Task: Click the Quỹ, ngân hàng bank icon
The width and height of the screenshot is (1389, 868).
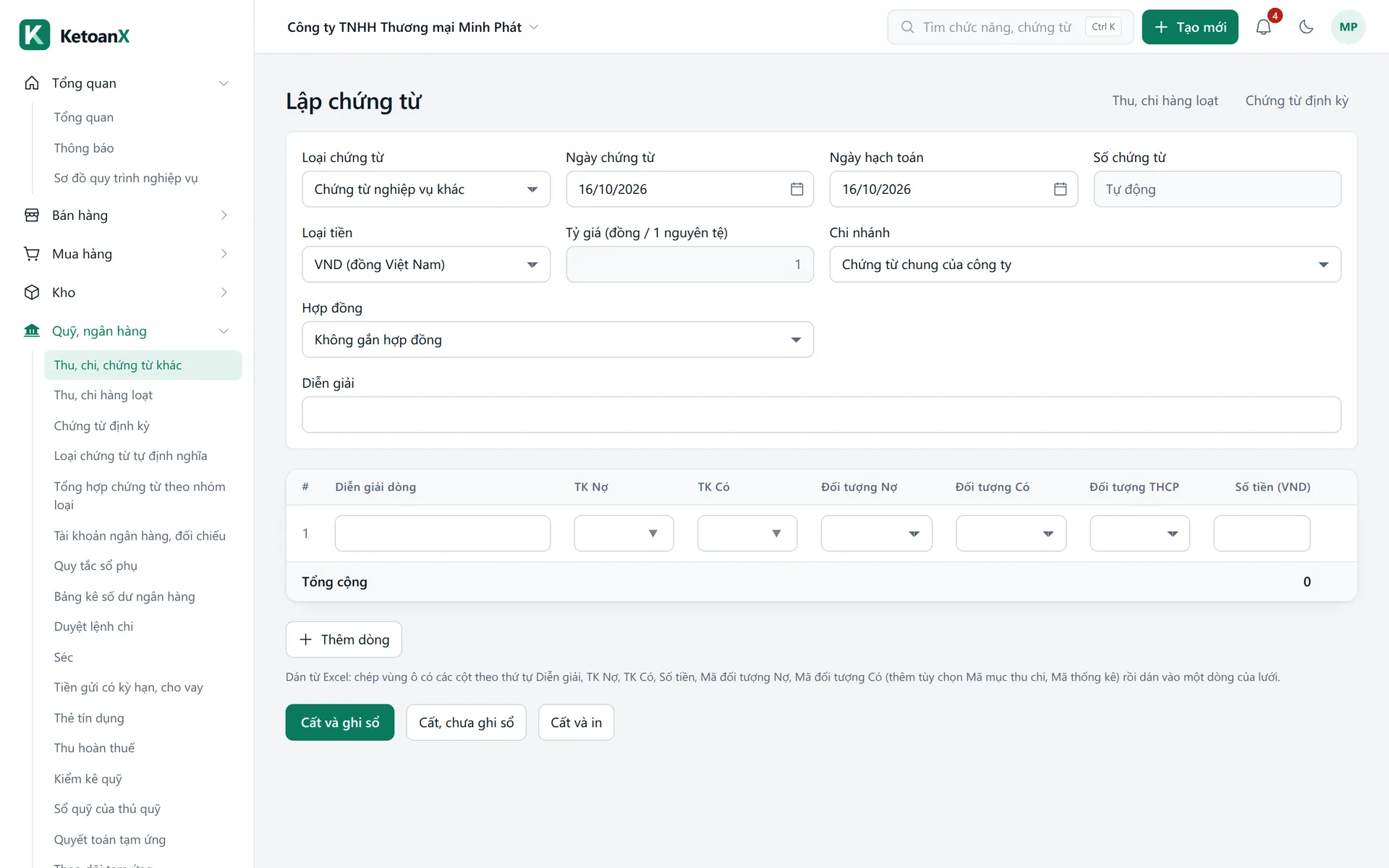Action: 32,331
